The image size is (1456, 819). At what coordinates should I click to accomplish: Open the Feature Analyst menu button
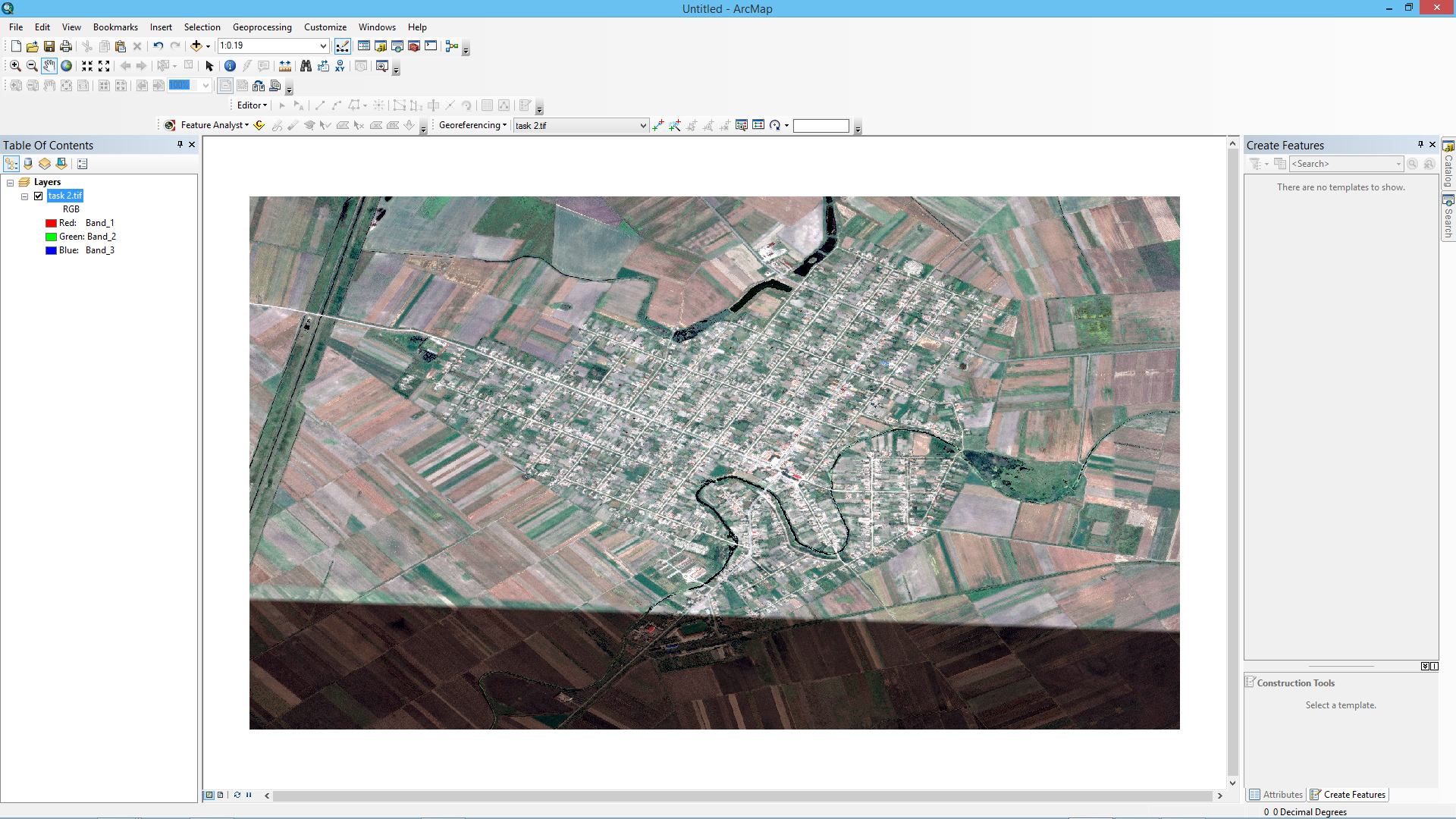[x=215, y=125]
